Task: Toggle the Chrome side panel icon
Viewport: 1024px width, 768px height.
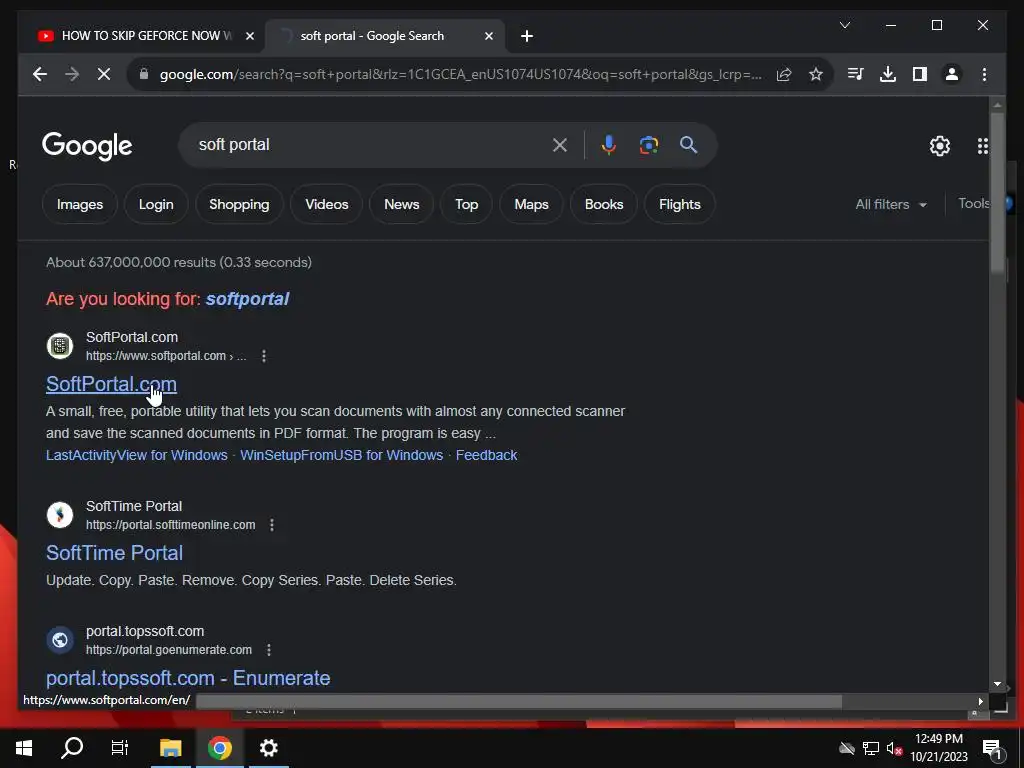Action: coord(920,74)
